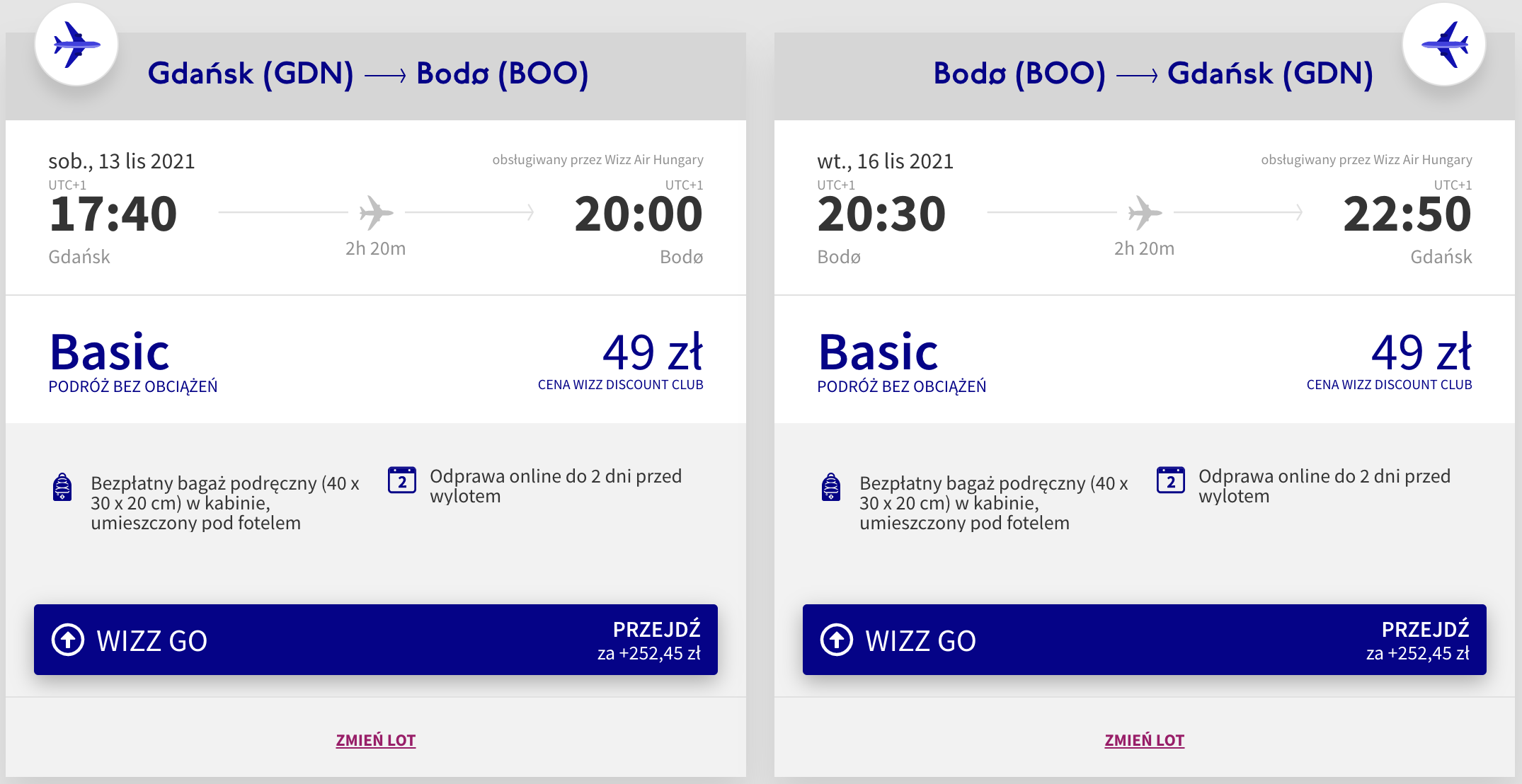Click the Bodø (BOO) → Gdańsk (GDN) header

(x=1152, y=74)
